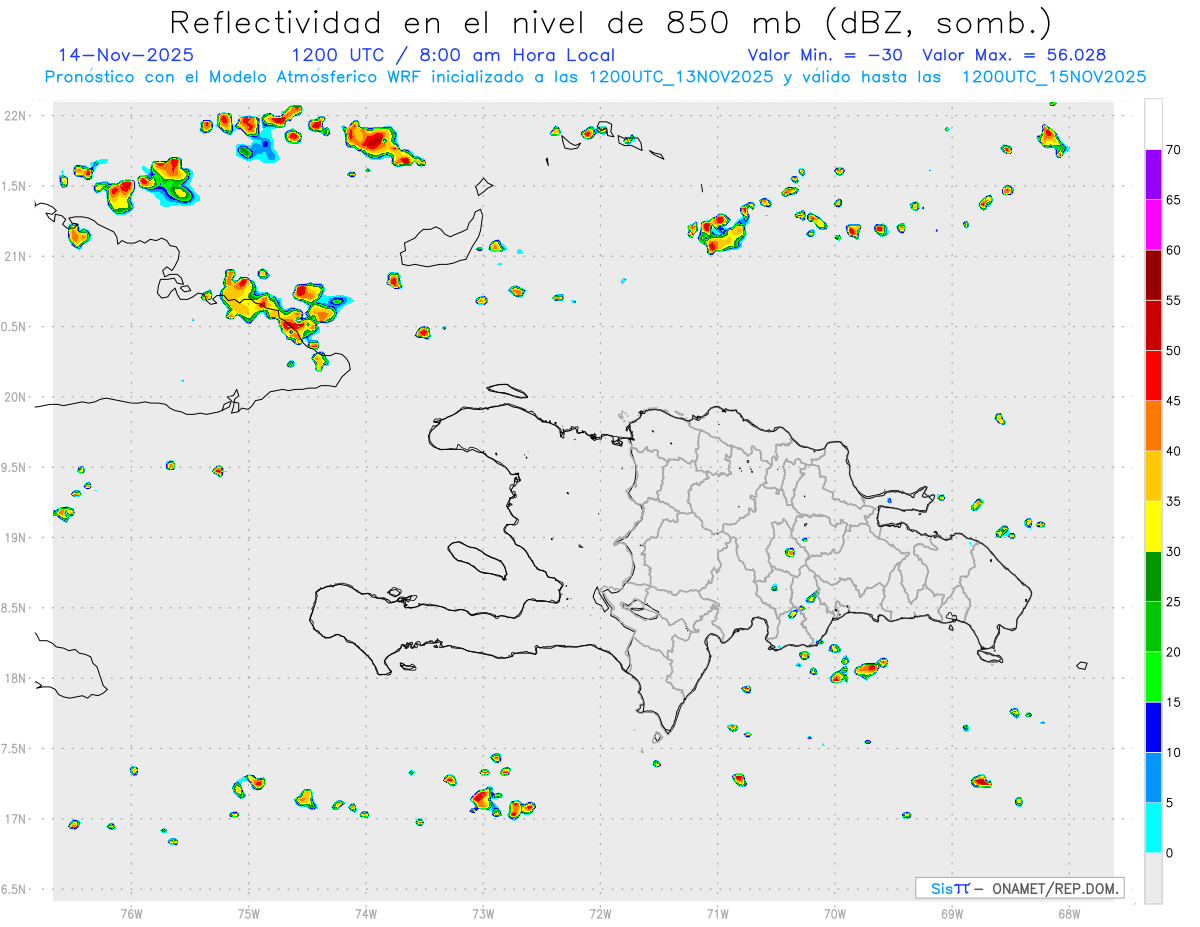
Task: Select the '30' colorbar value label
Action: click(1174, 552)
